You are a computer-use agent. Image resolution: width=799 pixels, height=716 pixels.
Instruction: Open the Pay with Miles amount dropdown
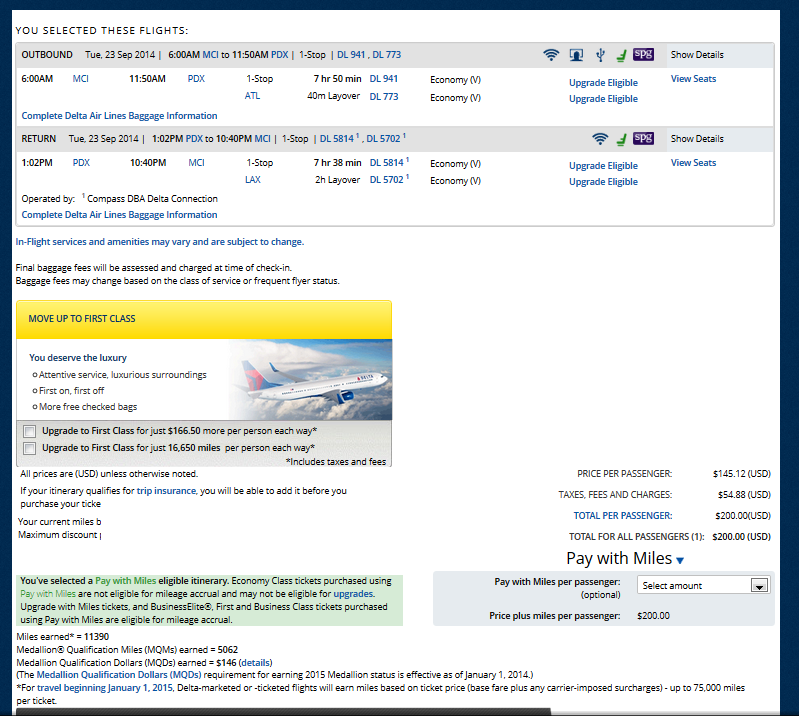tap(703, 586)
